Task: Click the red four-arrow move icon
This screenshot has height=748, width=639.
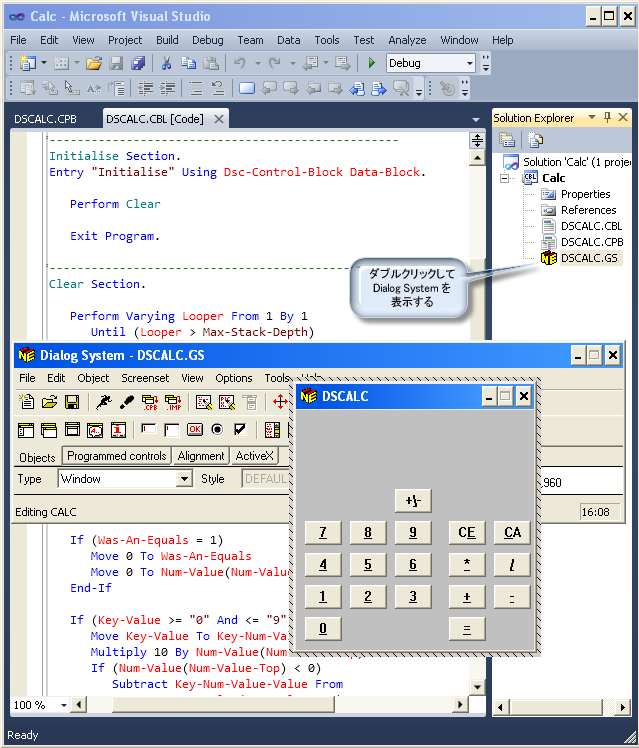Action: (280, 402)
